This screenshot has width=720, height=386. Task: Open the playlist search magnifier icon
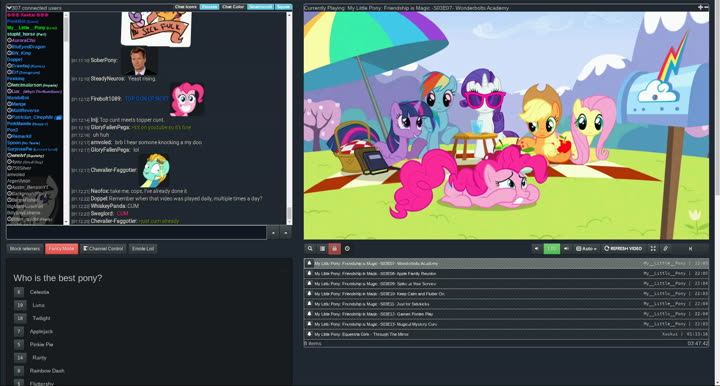click(x=310, y=249)
